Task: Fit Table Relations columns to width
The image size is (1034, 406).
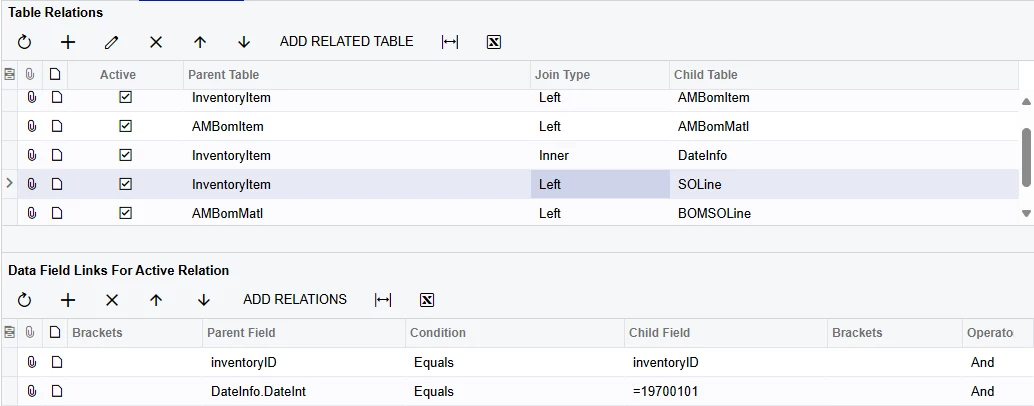Action: (x=450, y=42)
